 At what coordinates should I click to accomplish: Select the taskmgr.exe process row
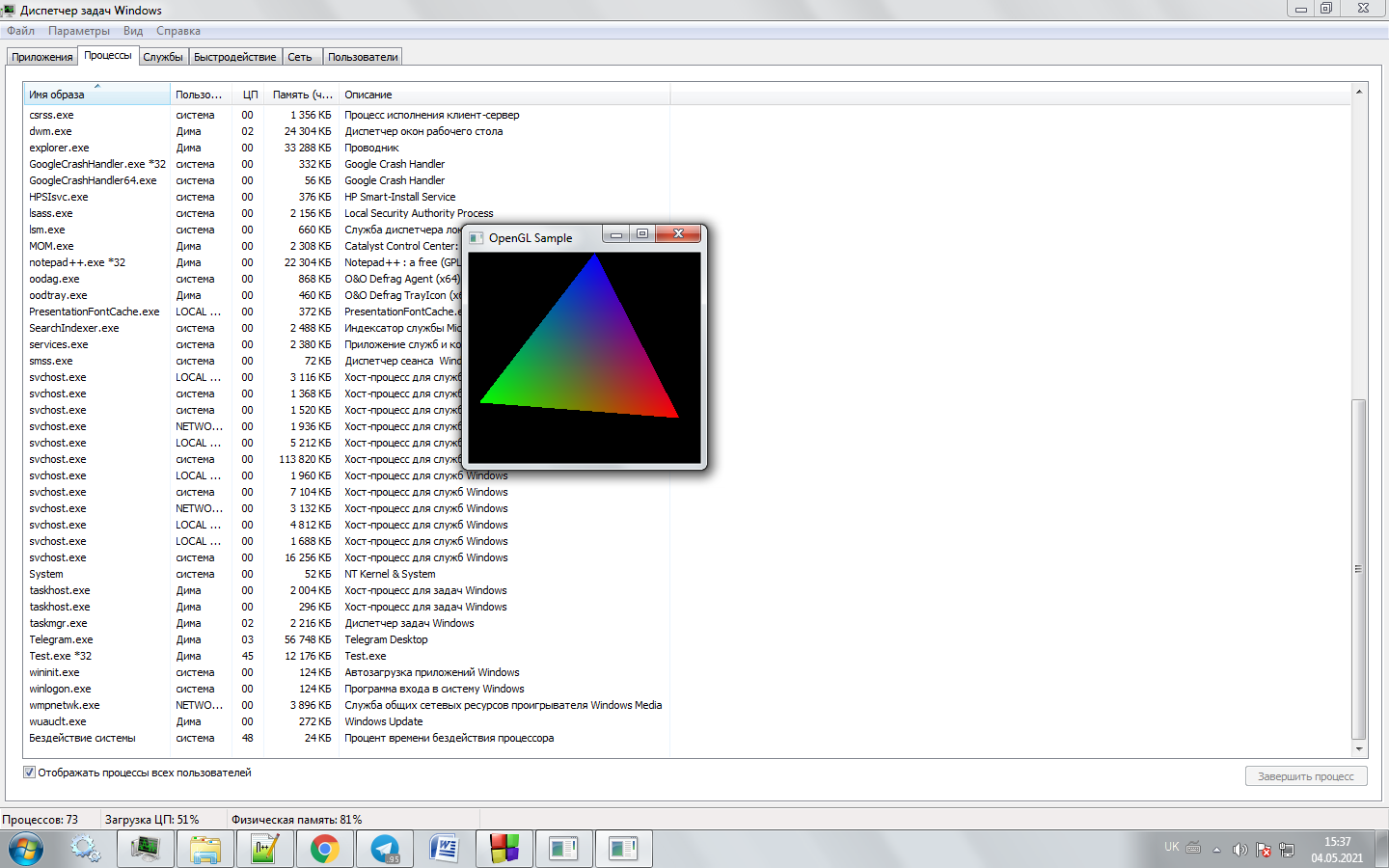point(347,623)
